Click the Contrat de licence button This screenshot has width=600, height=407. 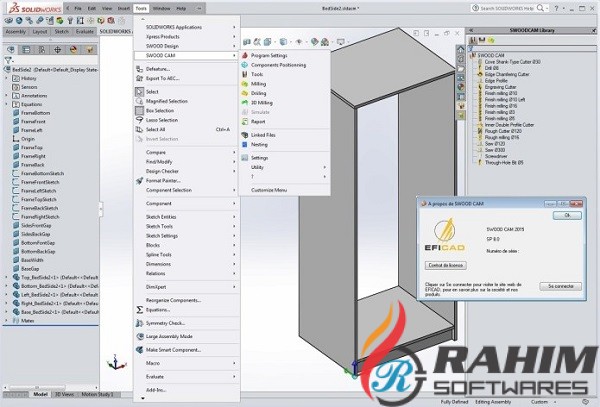tap(445, 265)
